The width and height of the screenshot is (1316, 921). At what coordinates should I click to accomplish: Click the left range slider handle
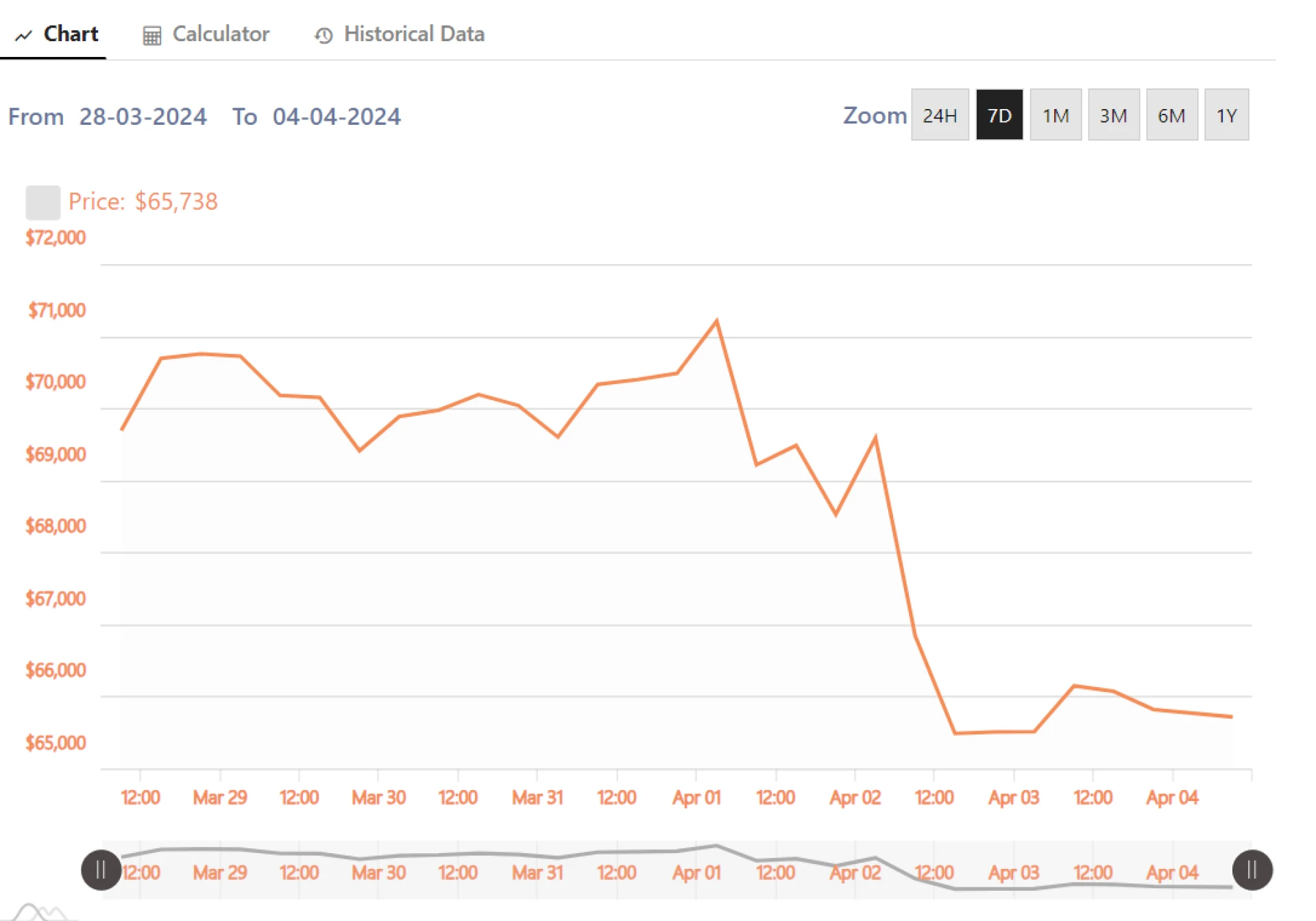tap(101, 870)
